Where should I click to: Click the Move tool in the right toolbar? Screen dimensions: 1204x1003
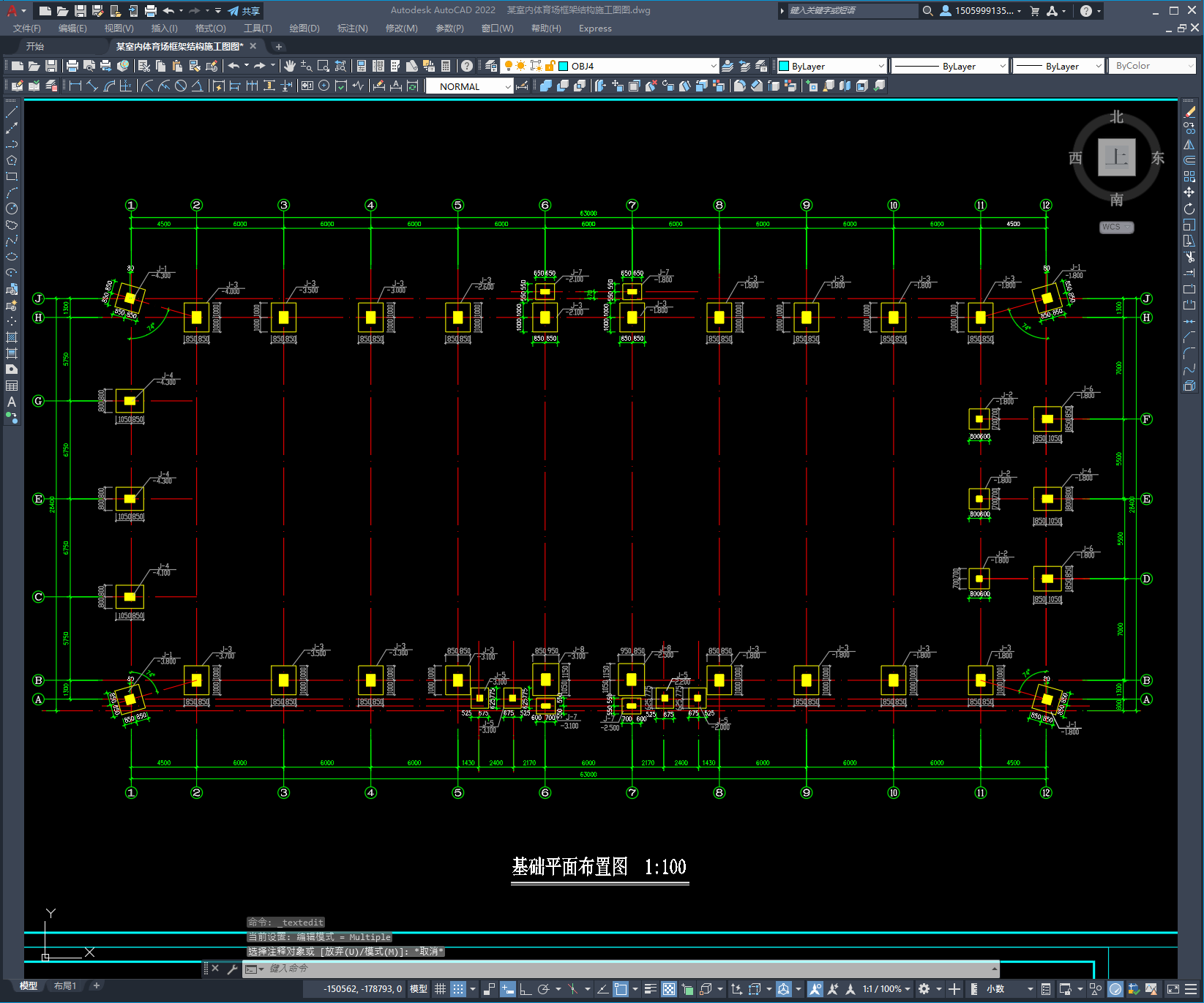point(1189,192)
